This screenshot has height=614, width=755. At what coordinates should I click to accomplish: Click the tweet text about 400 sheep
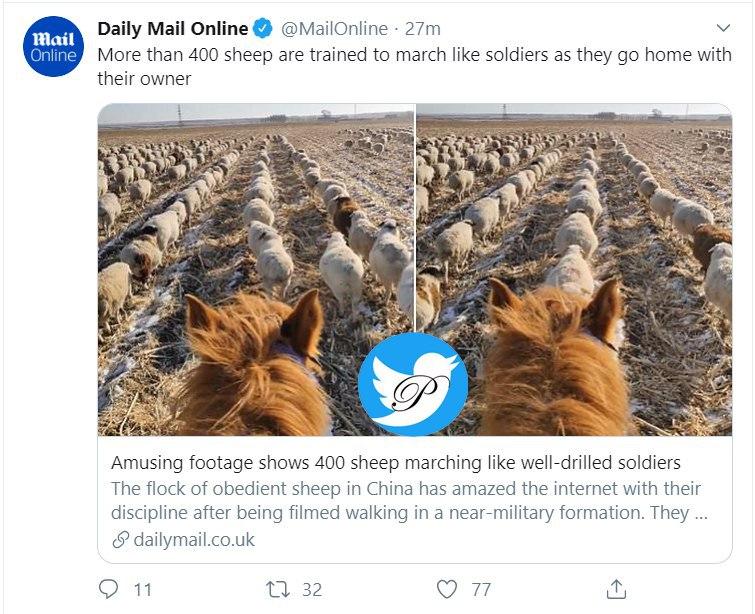(414, 66)
